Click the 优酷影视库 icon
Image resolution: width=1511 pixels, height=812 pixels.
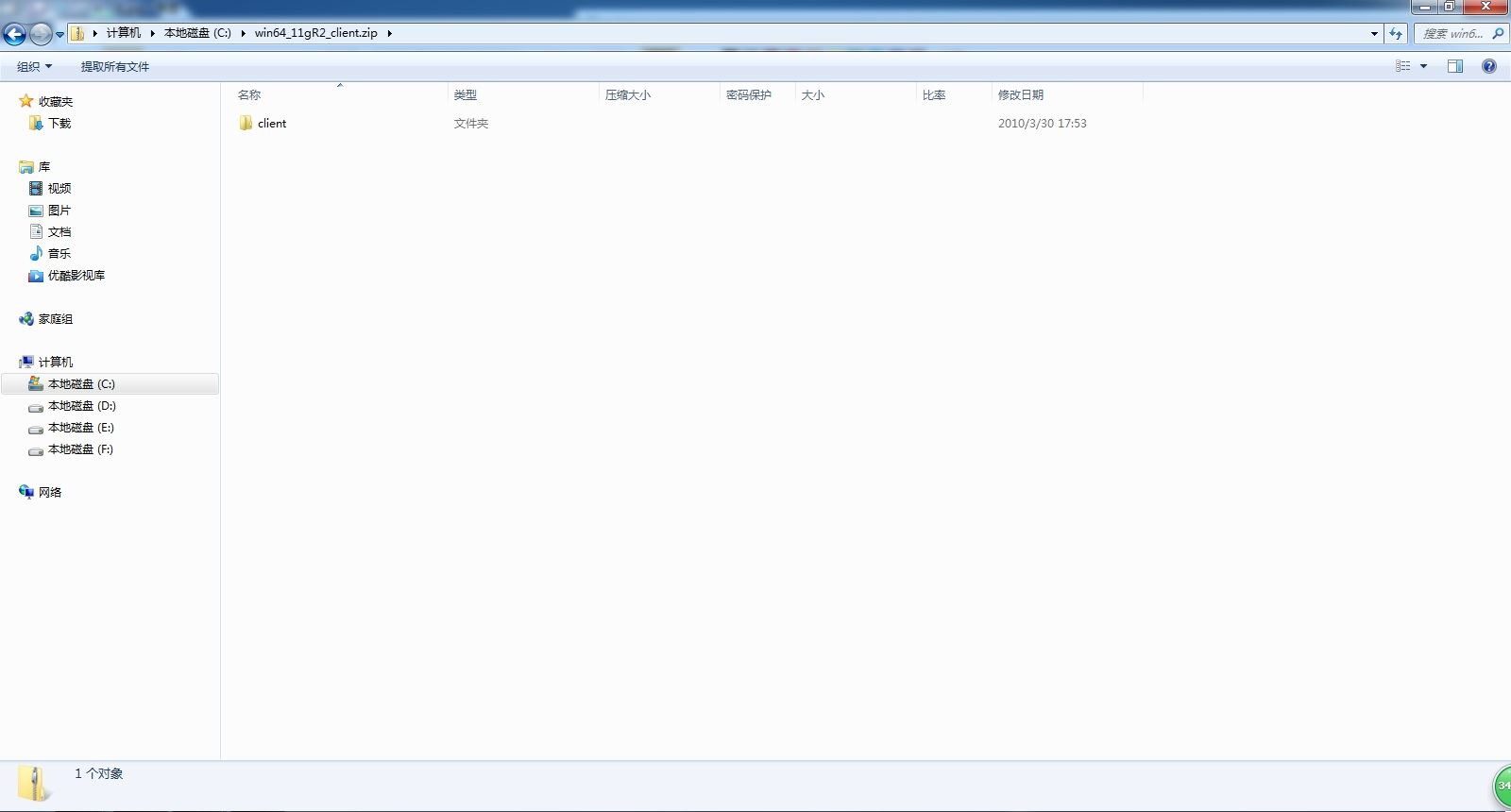pyautogui.click(x=36, y=275)
